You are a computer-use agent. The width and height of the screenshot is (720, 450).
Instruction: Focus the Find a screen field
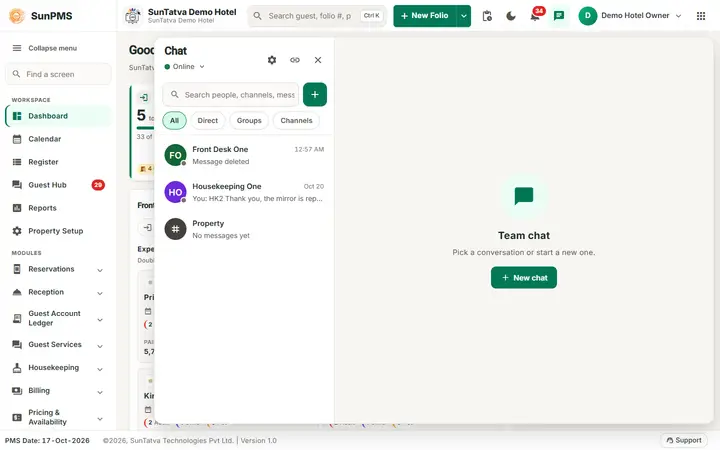(58, 74)
